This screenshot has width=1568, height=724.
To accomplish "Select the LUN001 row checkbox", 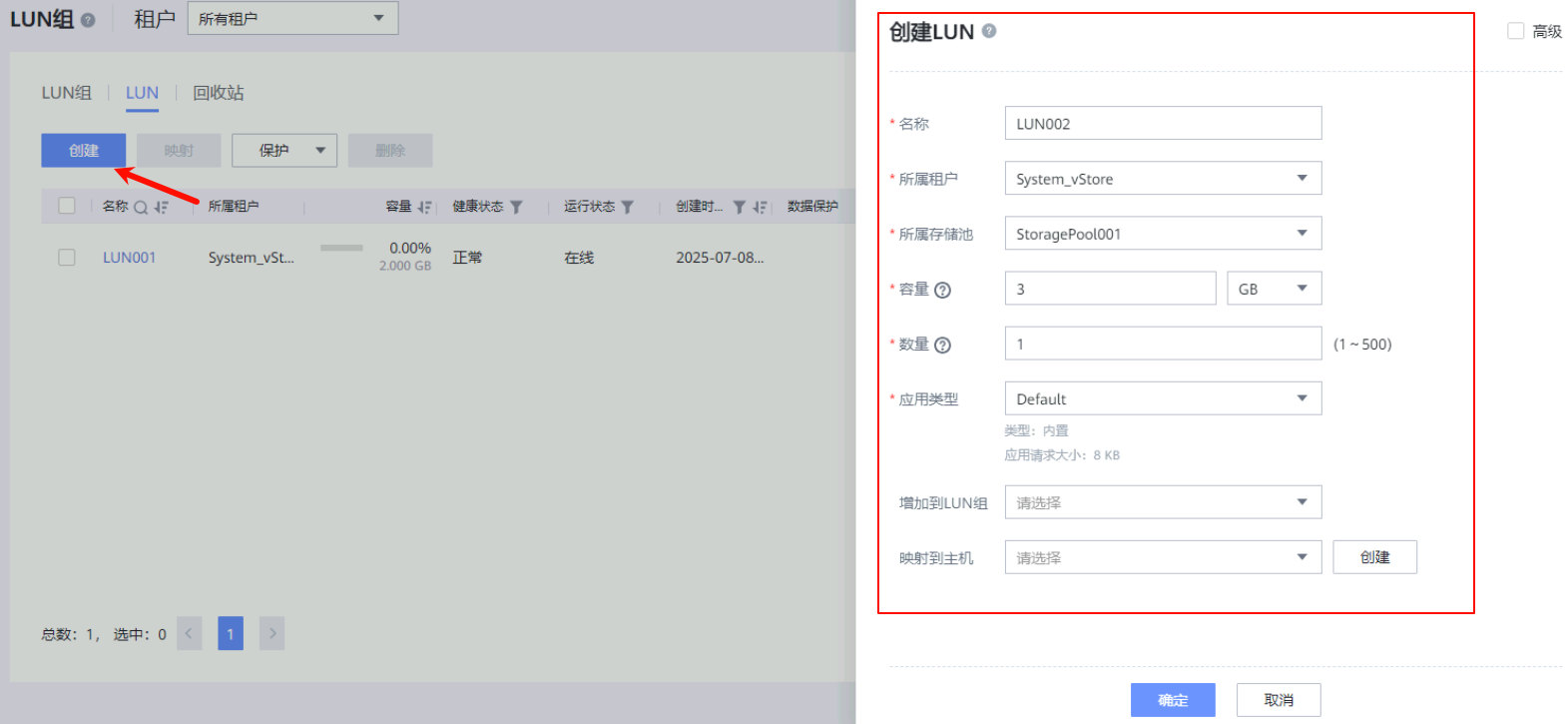I will click(67, 258).
